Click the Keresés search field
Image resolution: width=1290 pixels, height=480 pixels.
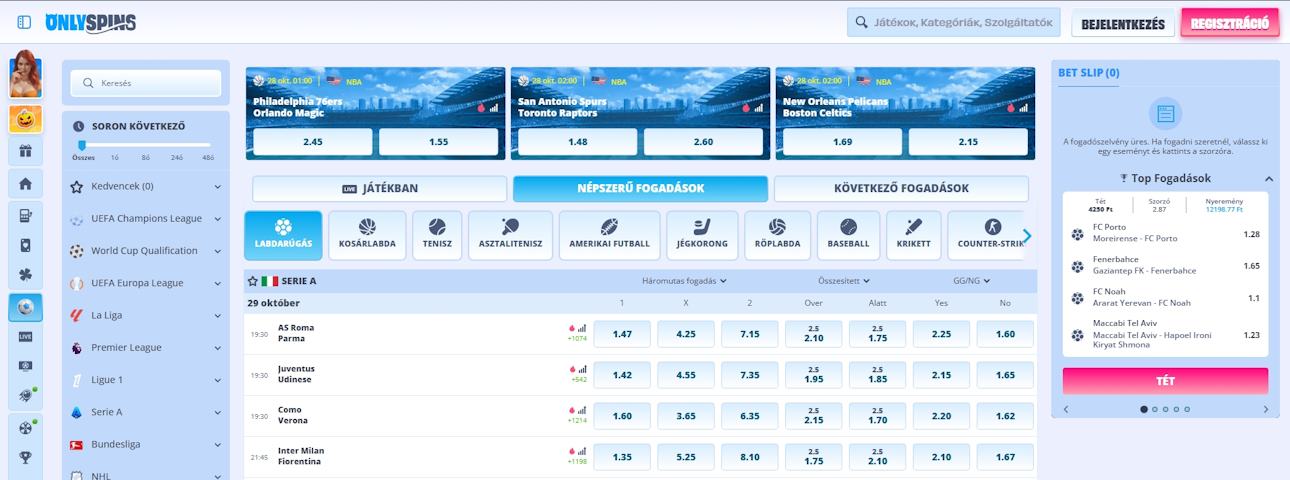point(146,83)
